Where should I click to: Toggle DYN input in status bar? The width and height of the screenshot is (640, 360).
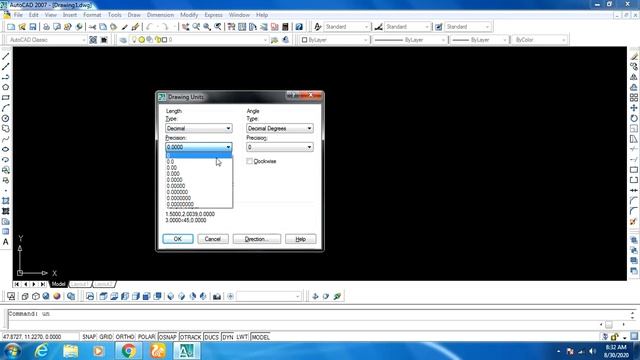click(228, 337)
